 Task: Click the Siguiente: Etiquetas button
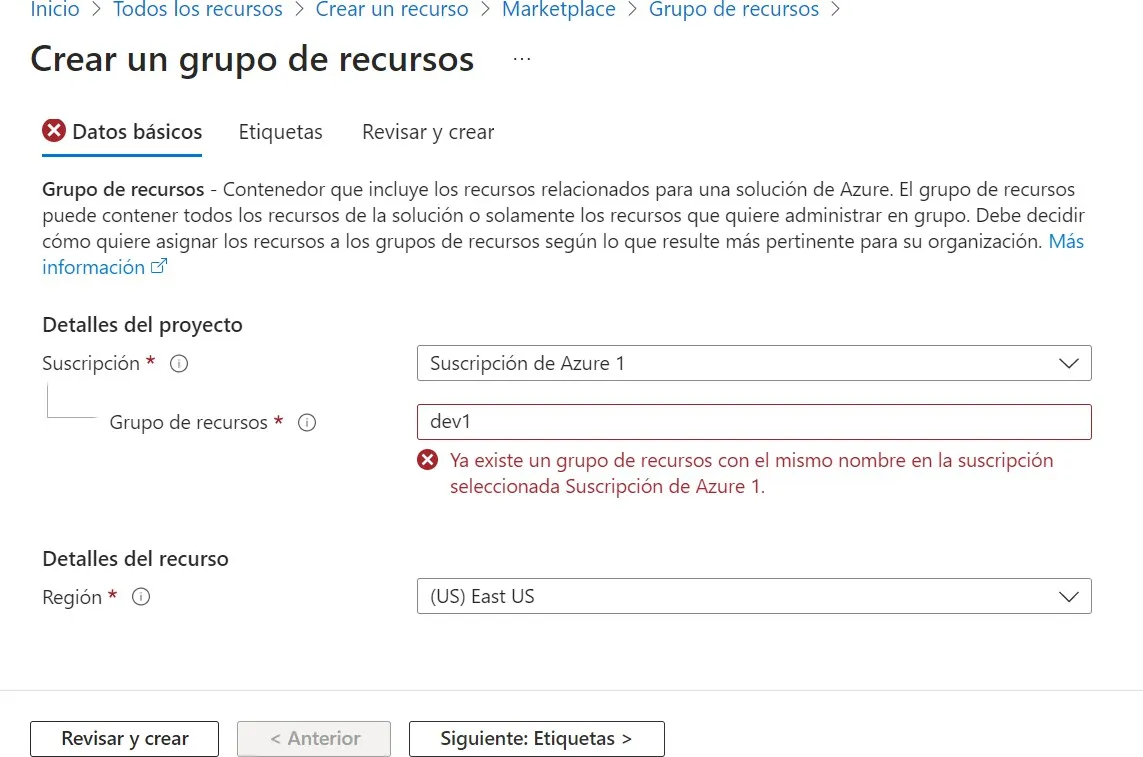(536, 739)
